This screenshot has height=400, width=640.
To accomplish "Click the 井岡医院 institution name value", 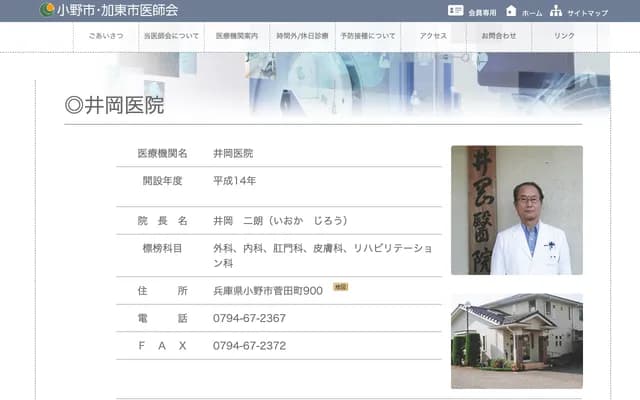I will pos(233,153).
